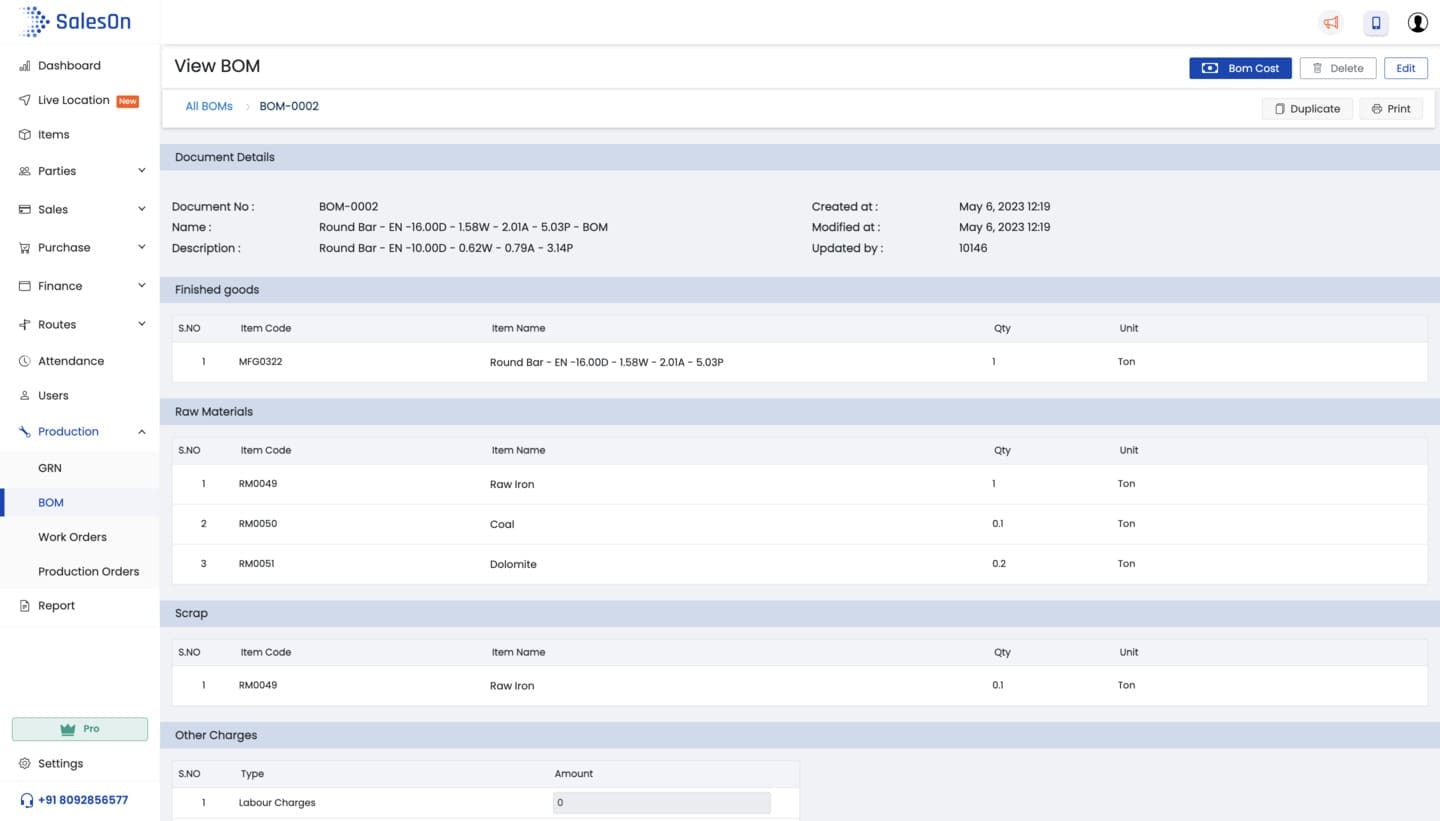
Task: Expand the Finance submenu chevron
Action: [142, 286]
